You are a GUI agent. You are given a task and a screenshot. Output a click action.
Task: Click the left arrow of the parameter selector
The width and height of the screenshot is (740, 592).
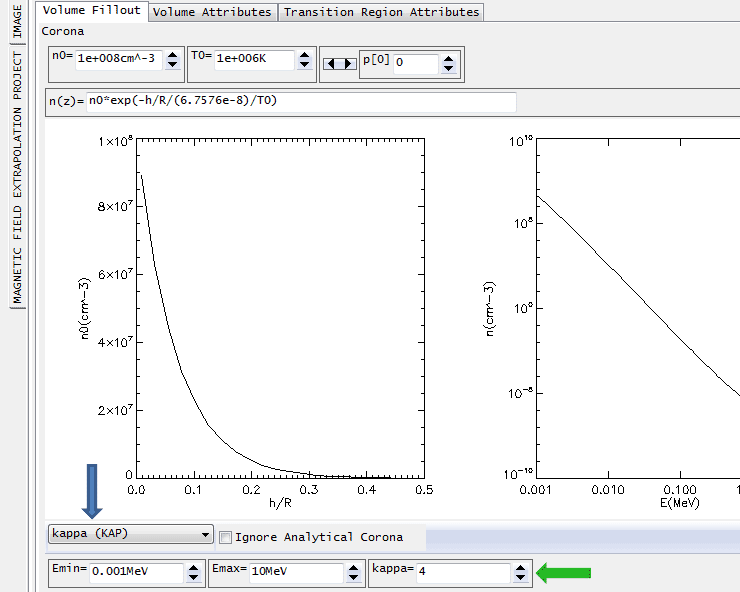pos(331,64)
